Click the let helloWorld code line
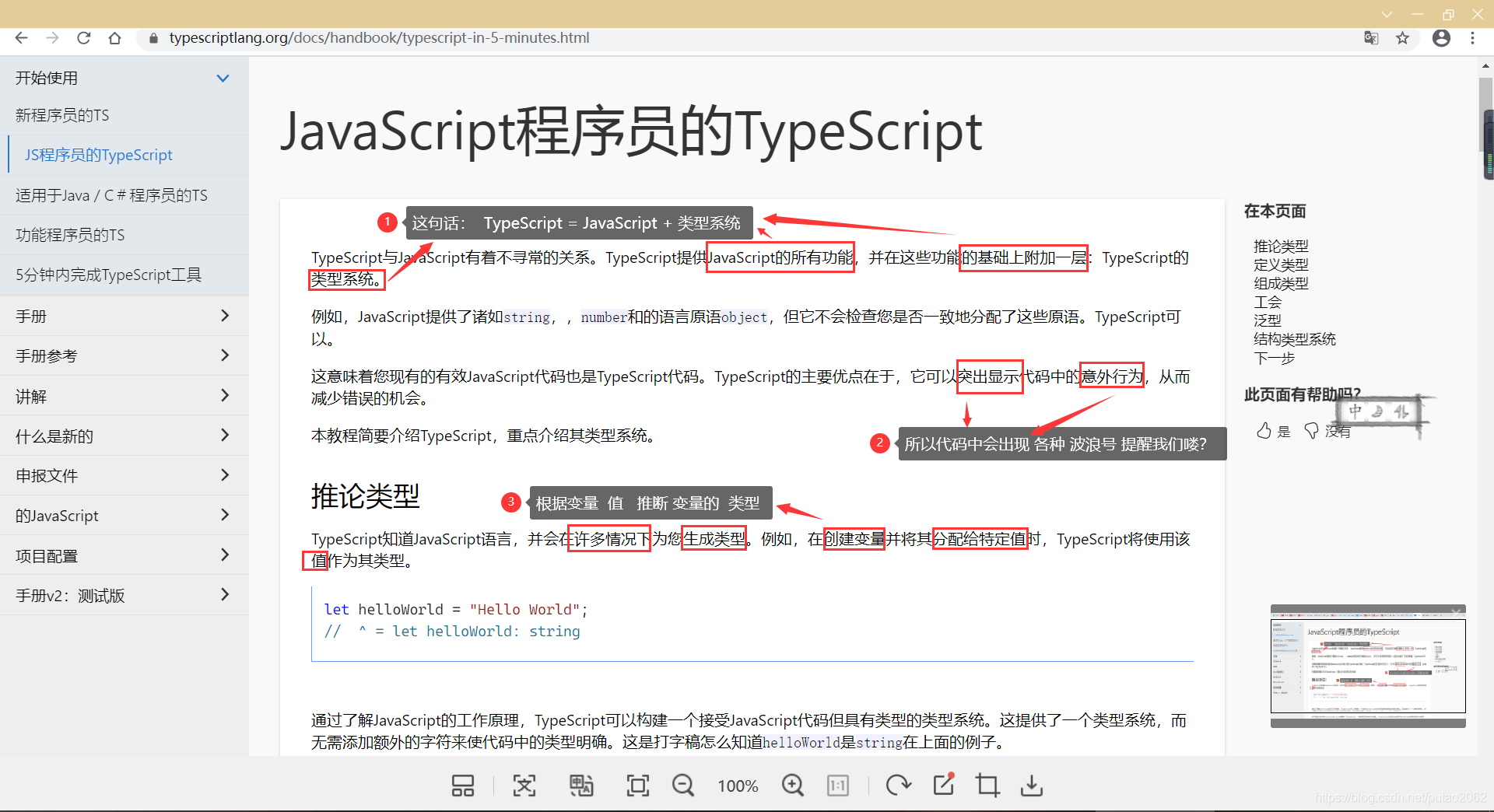The height and width of the screenshot is (812, 1494). (x=456, y=609)
